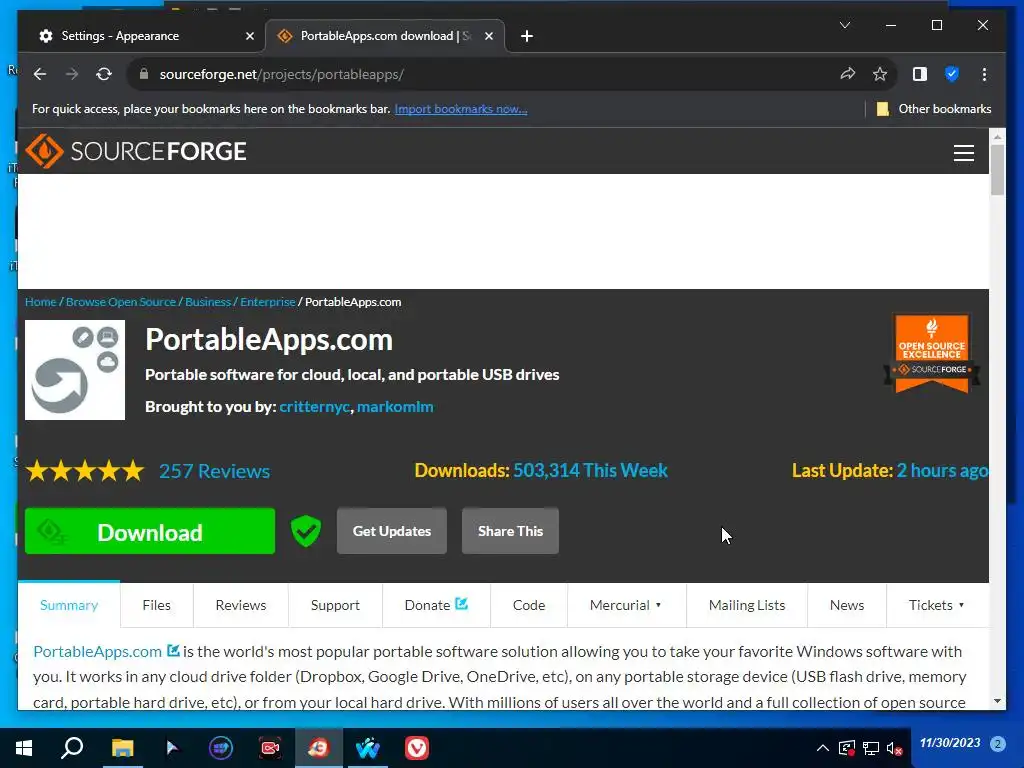Open a new tab with plus button
The height and width of the screenshot is (768, 1024).
(526, 36)
